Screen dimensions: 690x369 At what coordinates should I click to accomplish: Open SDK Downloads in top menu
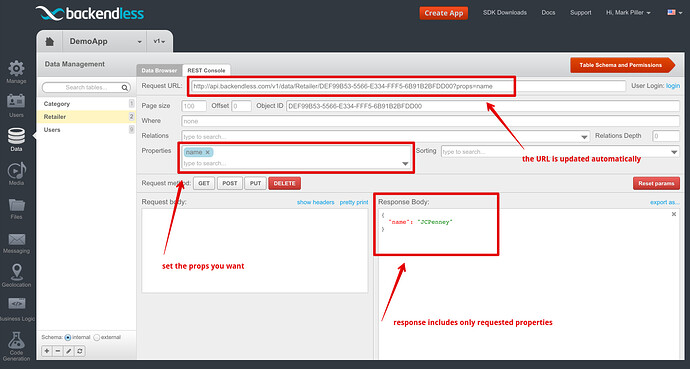504,13
